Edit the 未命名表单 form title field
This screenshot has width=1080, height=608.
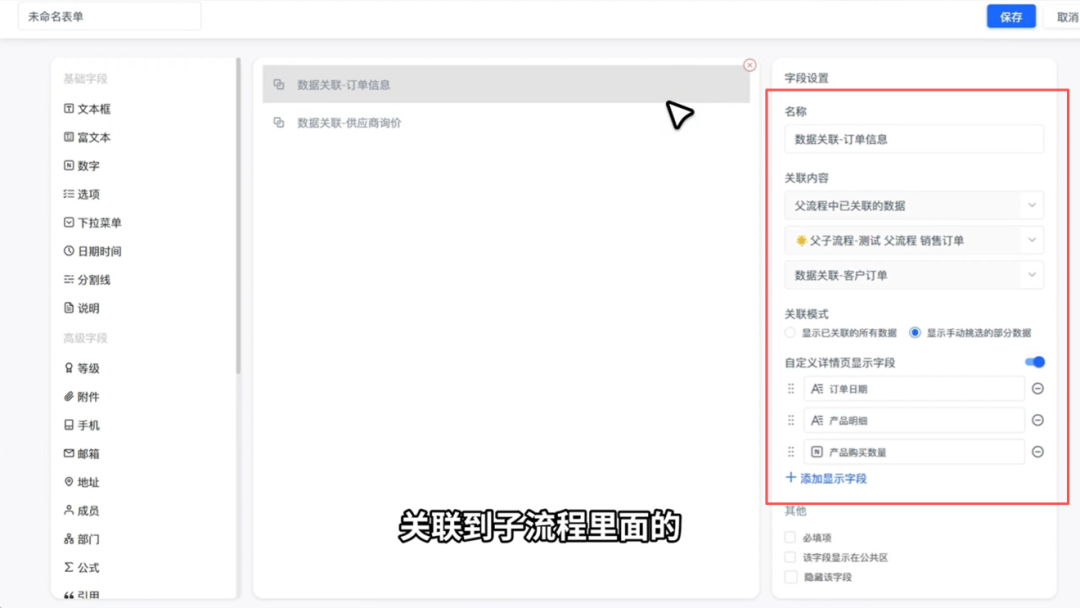tap(110, 17)
